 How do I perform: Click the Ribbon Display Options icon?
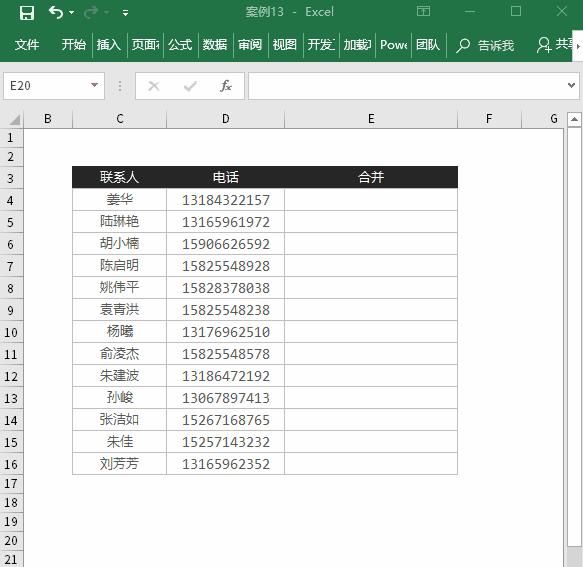pos(423,12)
